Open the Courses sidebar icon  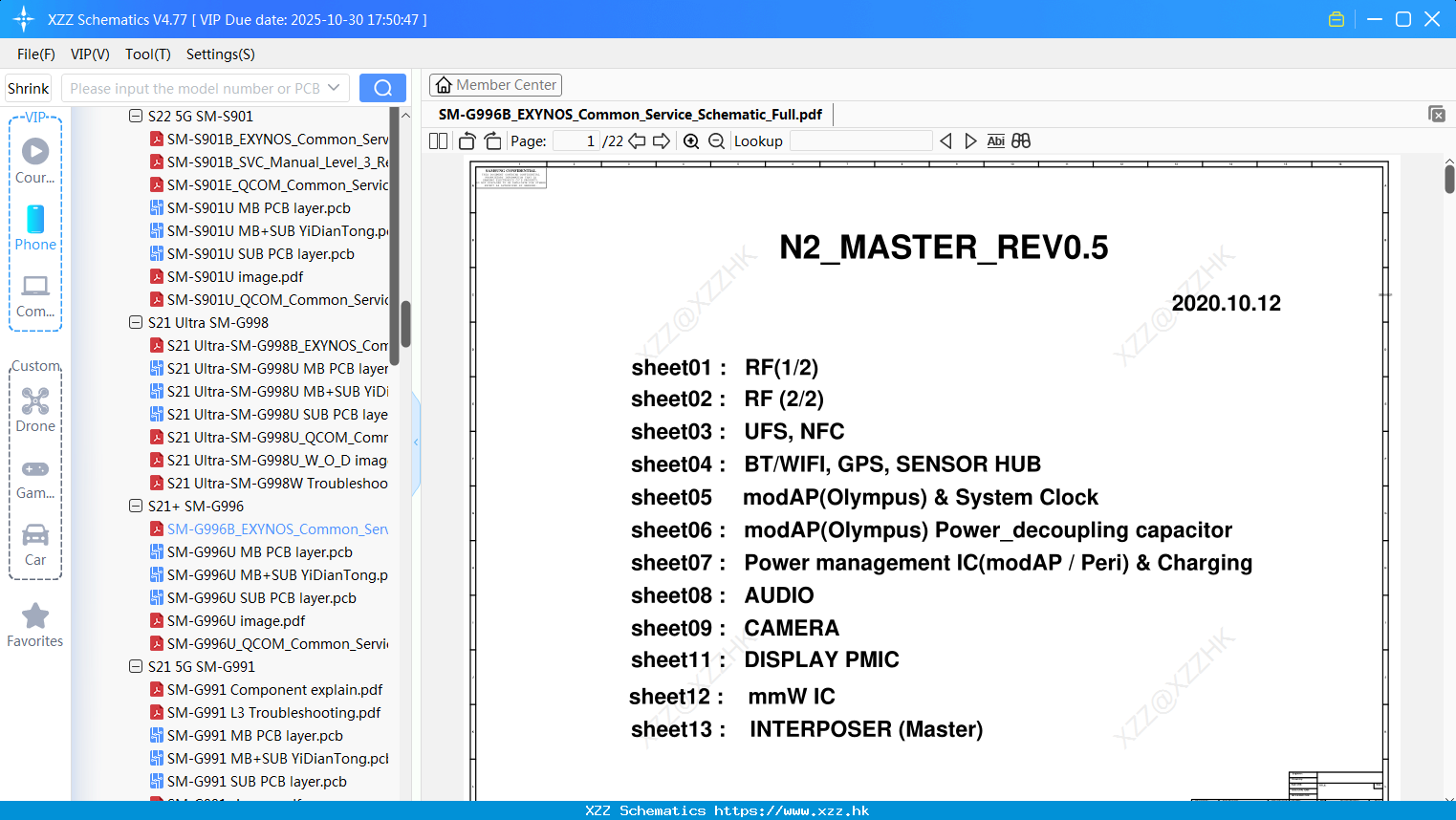click(35, 160)
